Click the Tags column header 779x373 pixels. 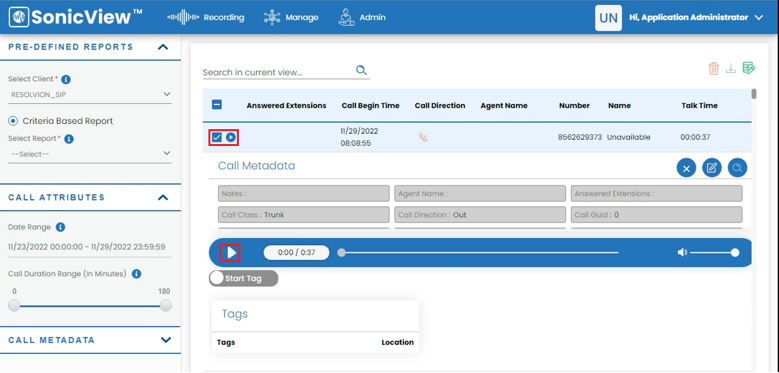tap(226, 342)
